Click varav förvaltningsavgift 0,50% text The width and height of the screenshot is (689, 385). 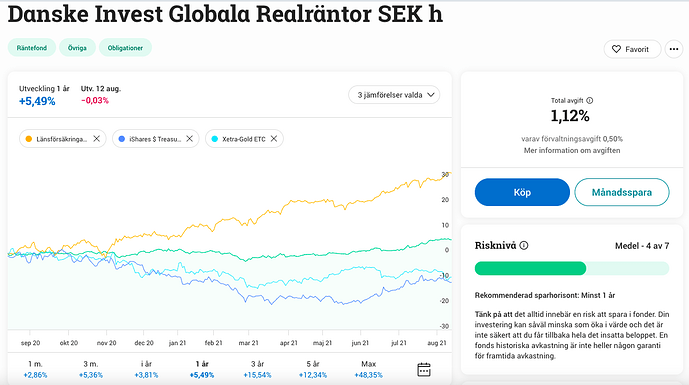tap(572, 139)
